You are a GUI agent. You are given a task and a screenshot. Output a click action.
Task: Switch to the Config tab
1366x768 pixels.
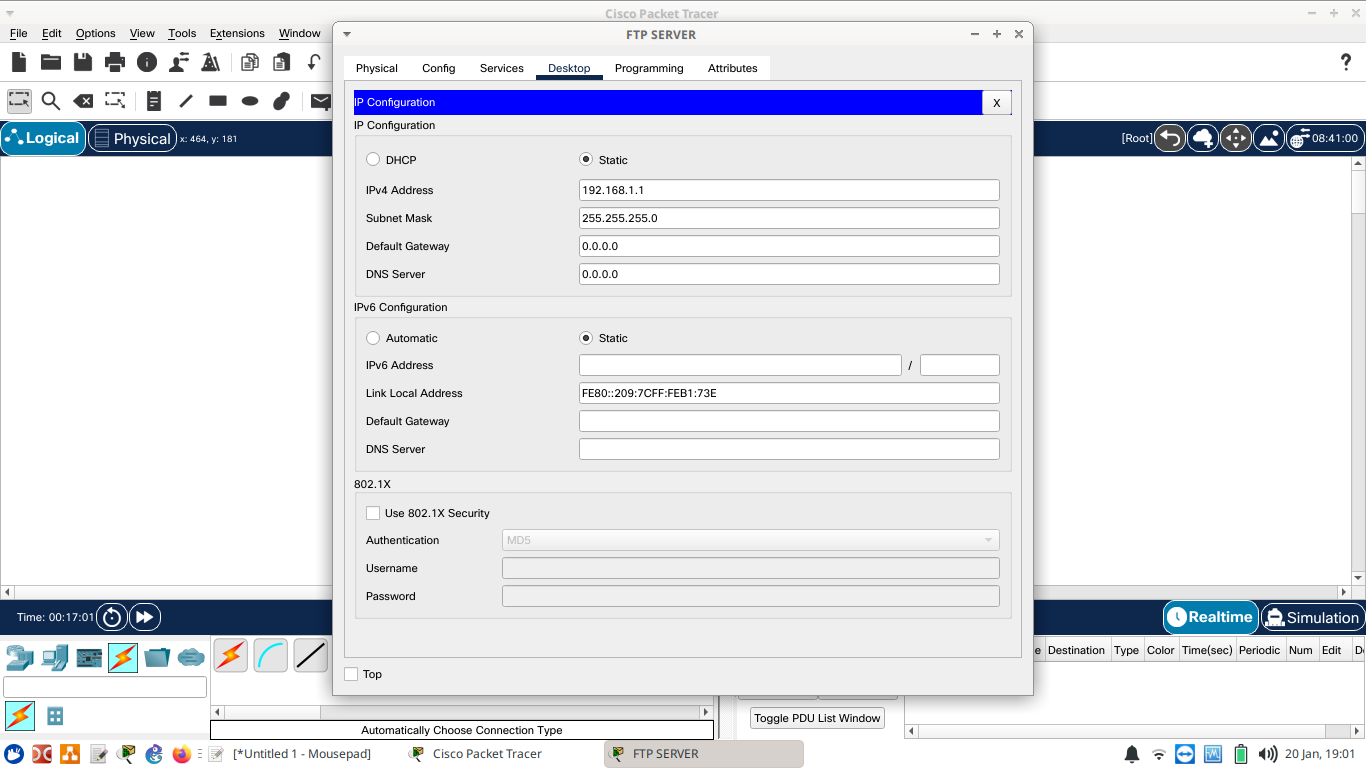pos(438,68)
